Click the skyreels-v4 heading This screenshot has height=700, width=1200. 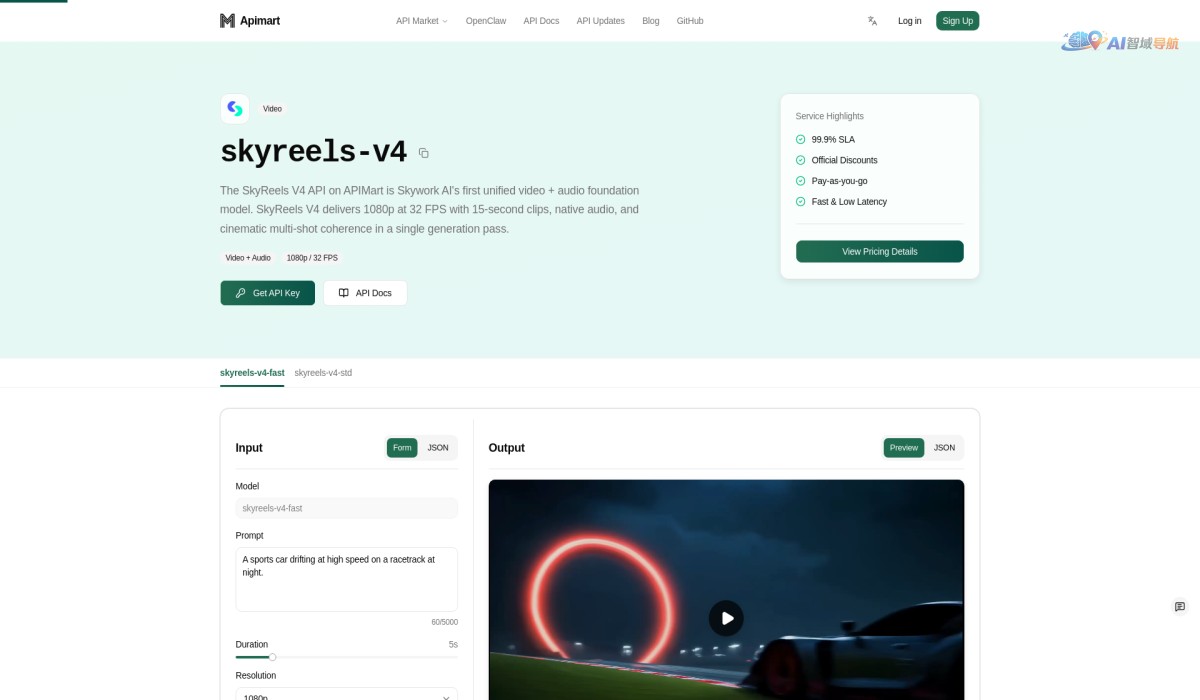pos(313,152)
